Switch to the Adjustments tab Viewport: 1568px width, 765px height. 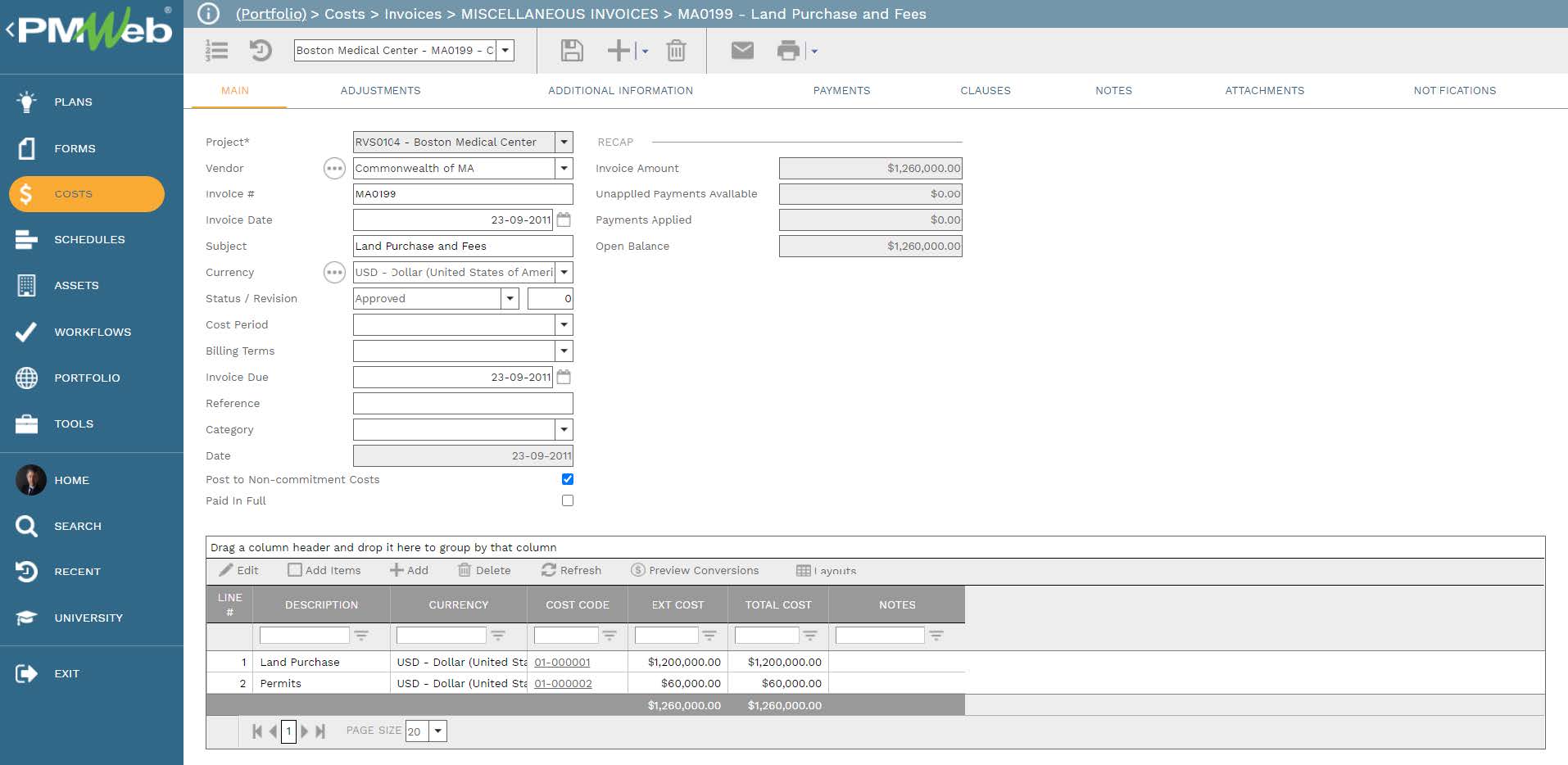[x=380, y=90]
